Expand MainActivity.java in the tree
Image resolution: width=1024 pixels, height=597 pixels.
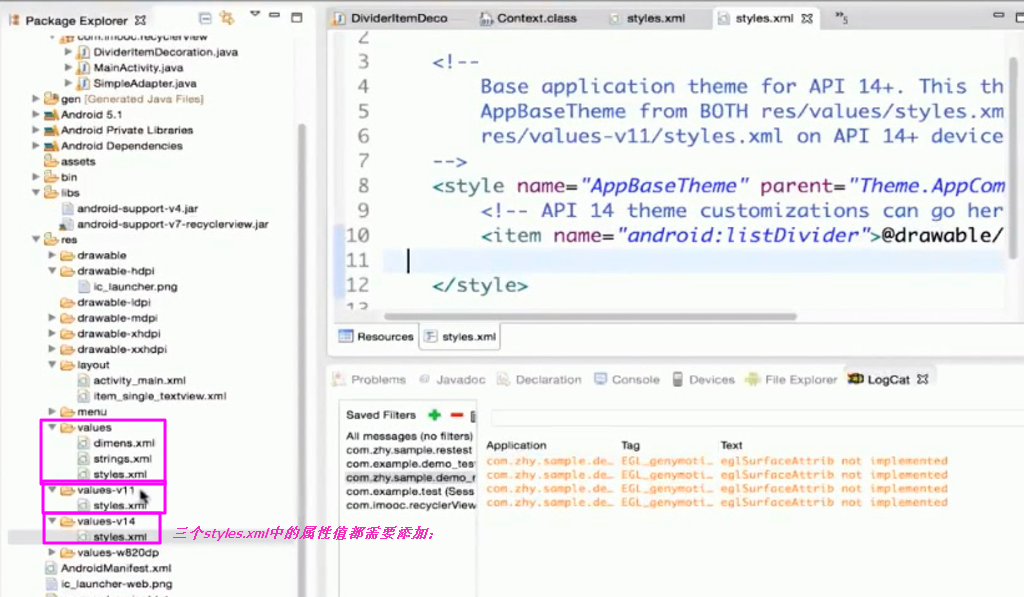[68, 67]
